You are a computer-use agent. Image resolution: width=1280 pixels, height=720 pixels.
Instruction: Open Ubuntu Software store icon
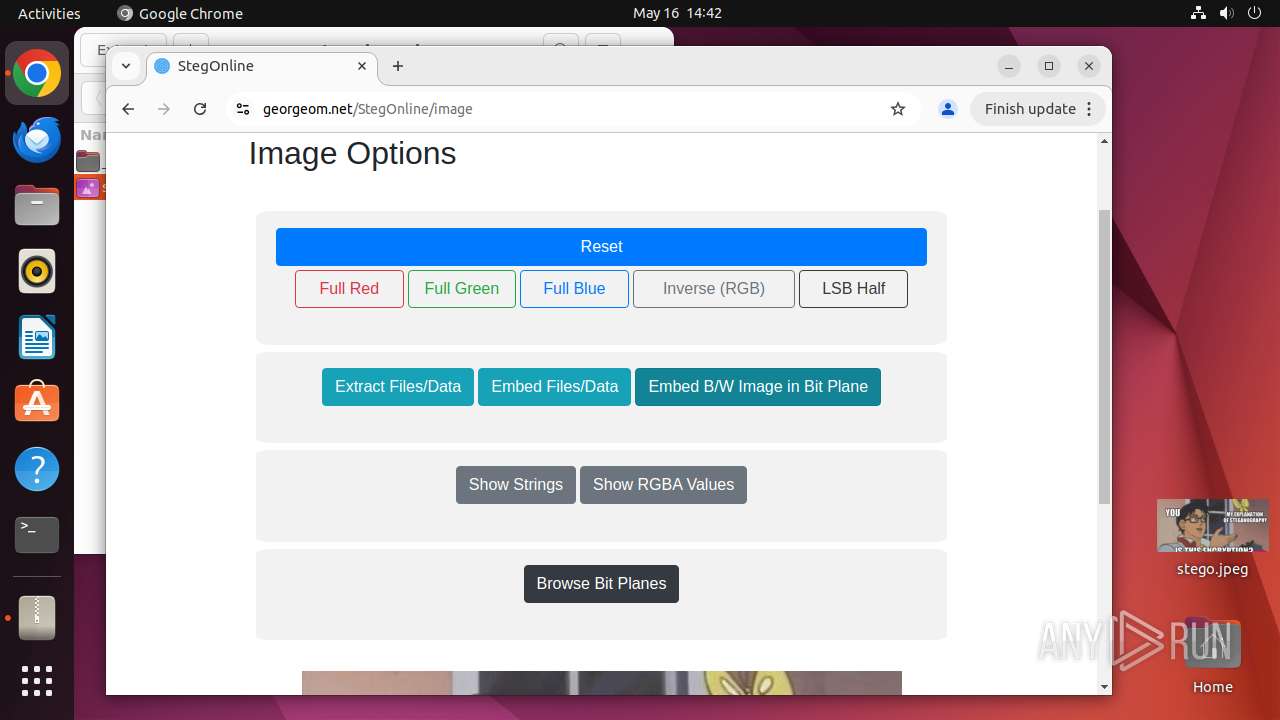(x=37, y=403)
